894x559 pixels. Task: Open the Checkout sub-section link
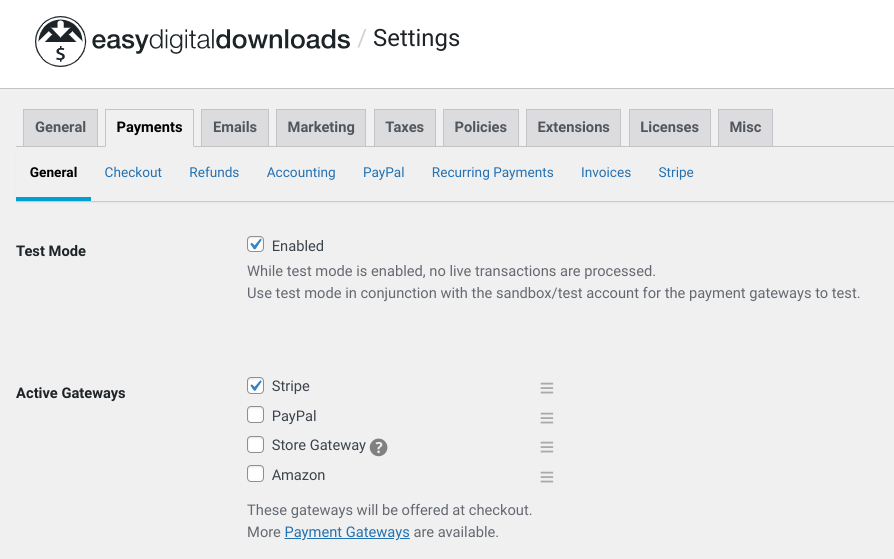point(133,172)
